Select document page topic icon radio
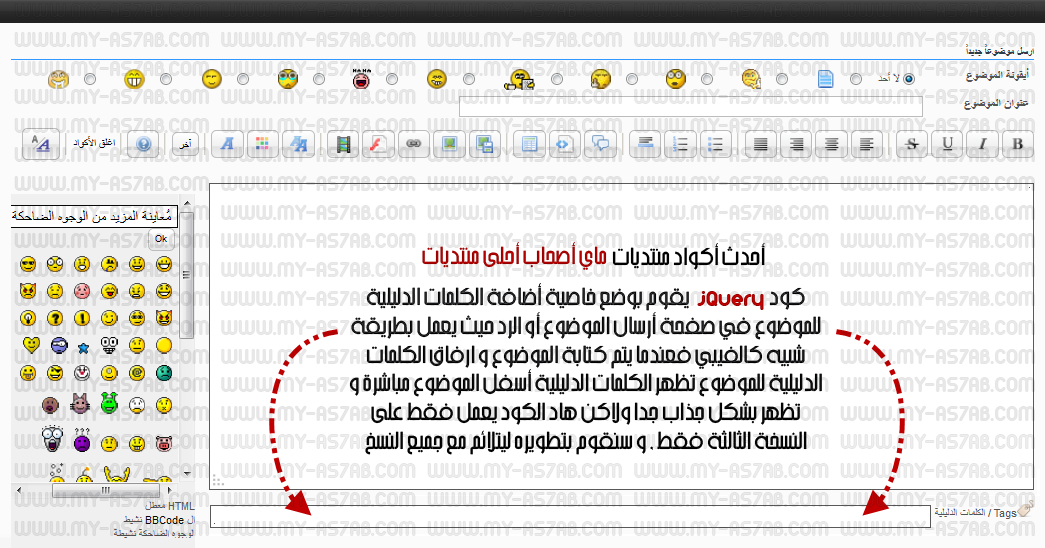This screenshot has width=1045, height=548. tap(856, 79)
